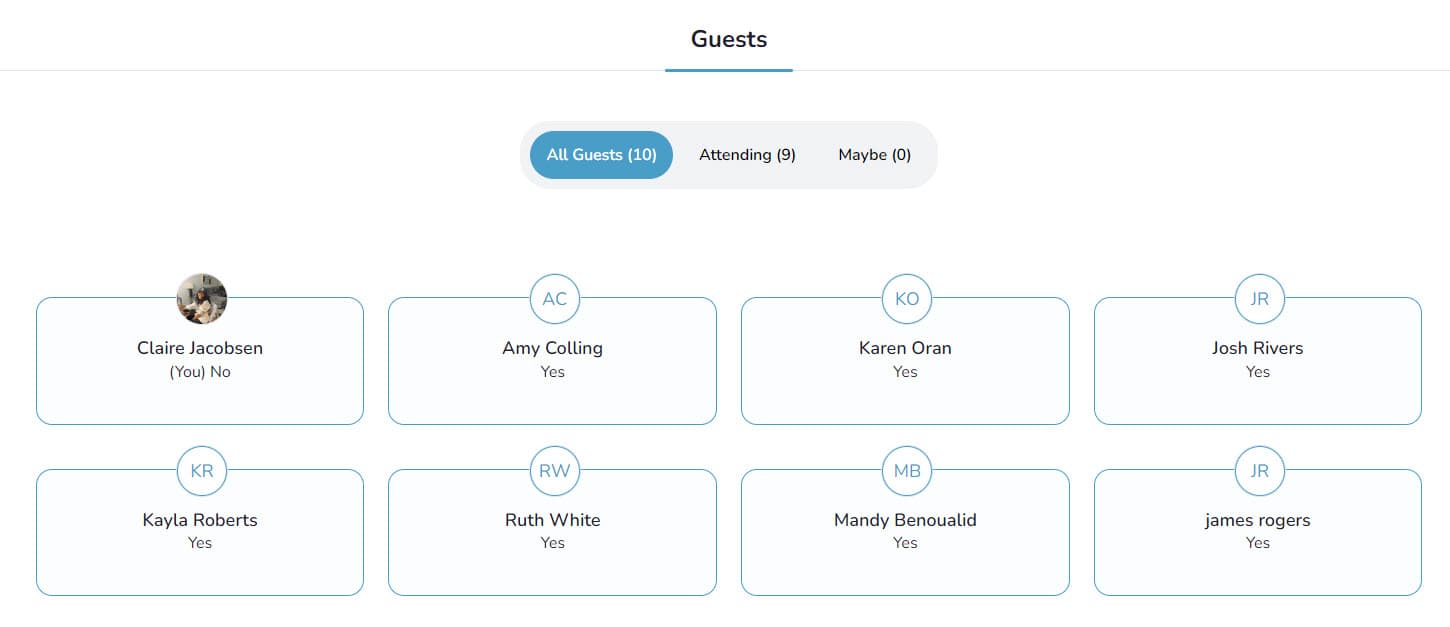Click Amy Colling's AC avatar circle
The width and height of the screenshot is (1450, 627).
[x=553, y=298]
